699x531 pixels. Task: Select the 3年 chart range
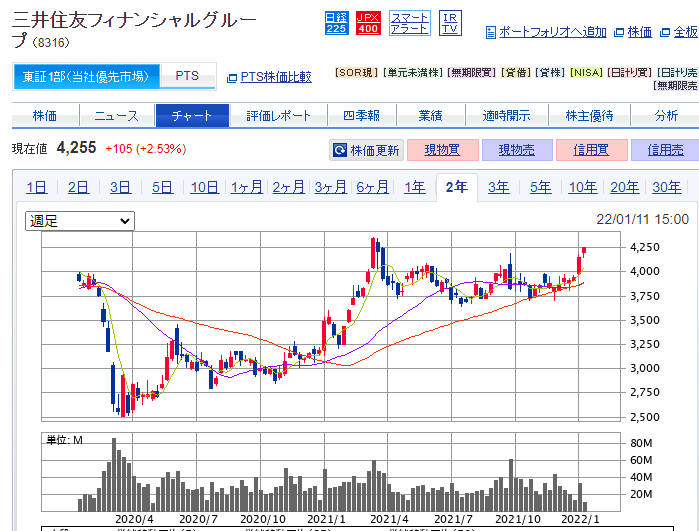[x=498, y=187]
